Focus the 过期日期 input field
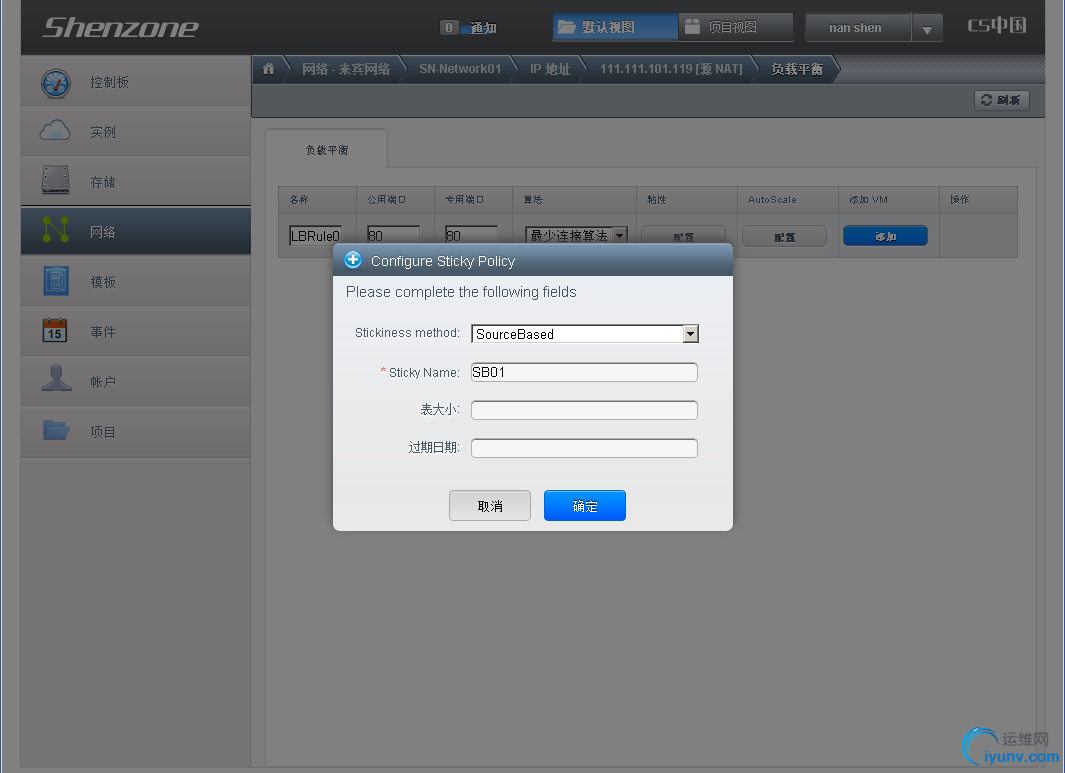 point(584,448)
